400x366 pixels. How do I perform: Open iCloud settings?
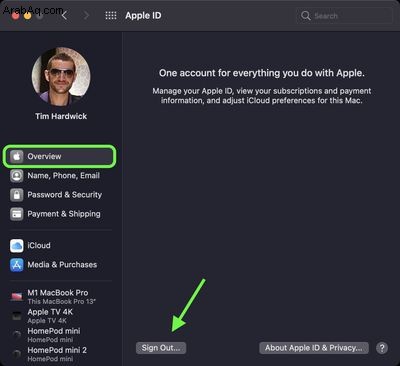[x=60, y=246]
